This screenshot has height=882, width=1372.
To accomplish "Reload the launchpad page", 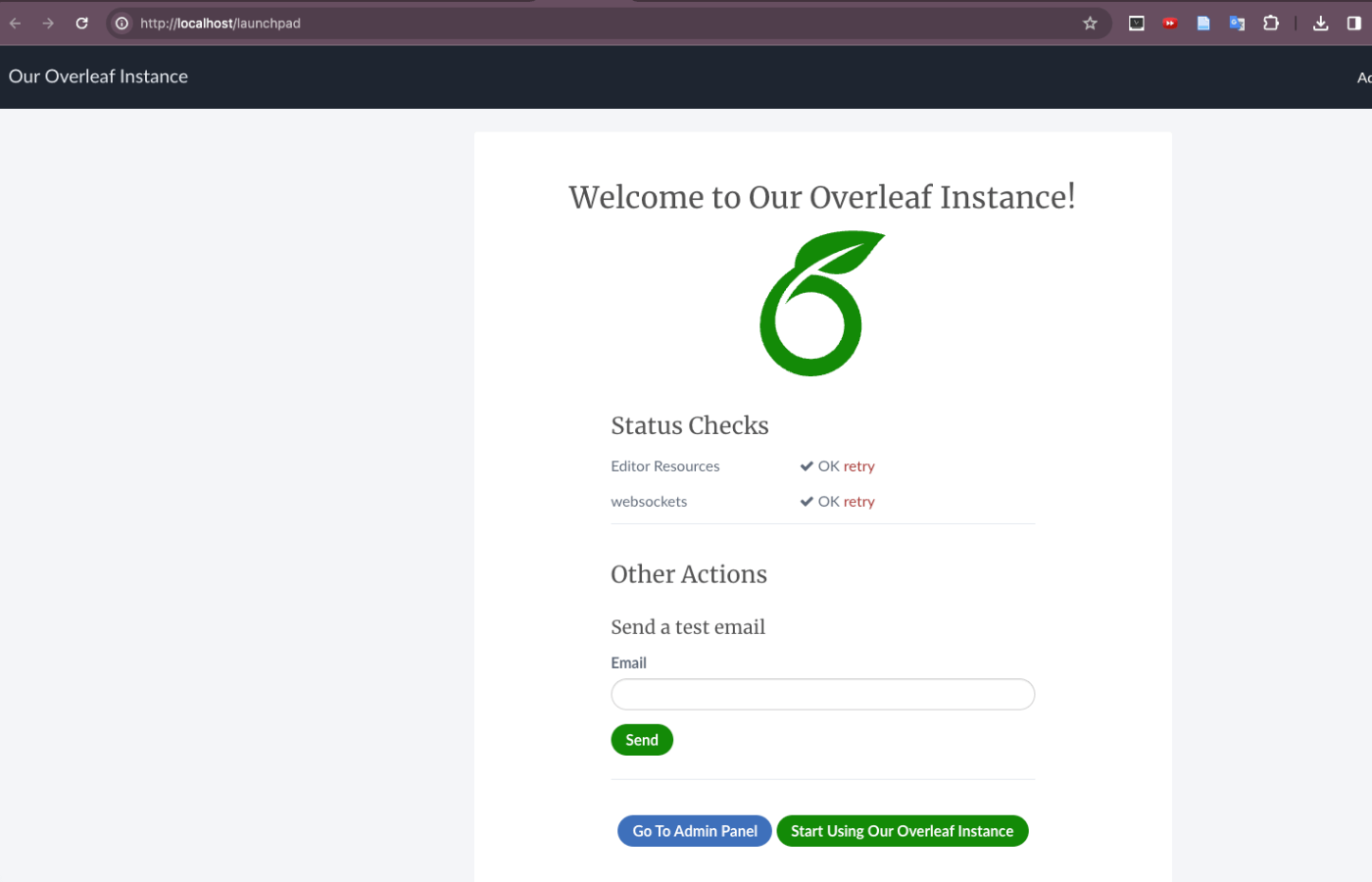I will tap(82, 24).
